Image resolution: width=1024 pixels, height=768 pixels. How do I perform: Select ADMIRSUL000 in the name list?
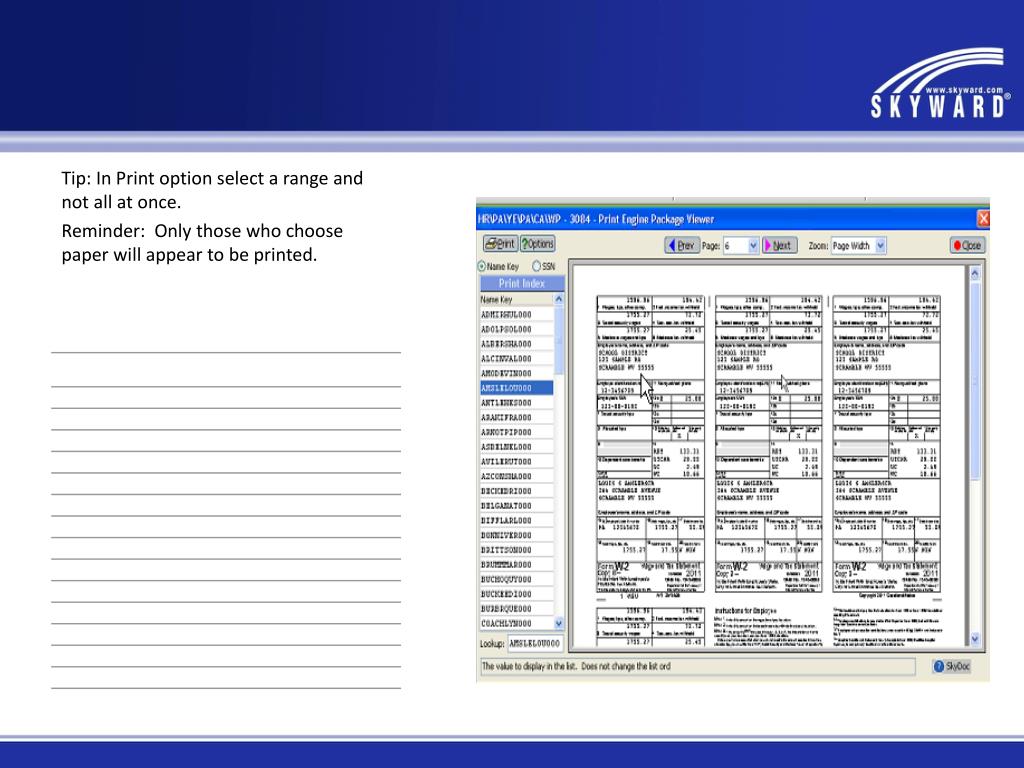coord(517,314)
